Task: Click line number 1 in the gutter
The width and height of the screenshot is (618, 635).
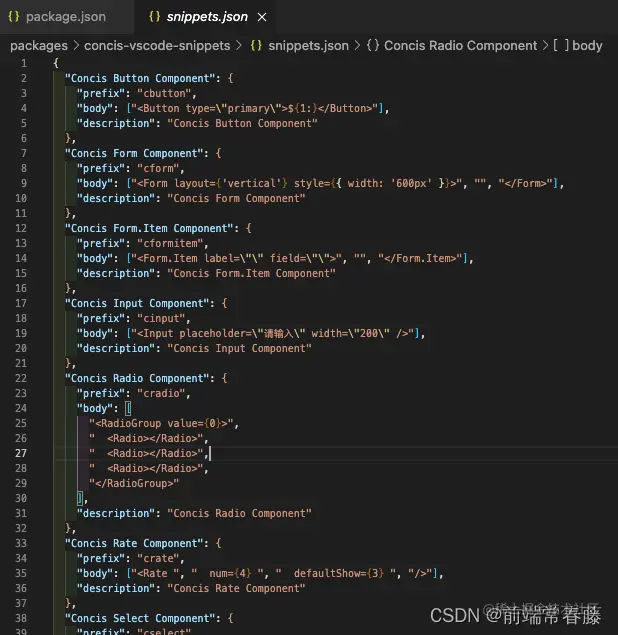Action: click(24, 63)
